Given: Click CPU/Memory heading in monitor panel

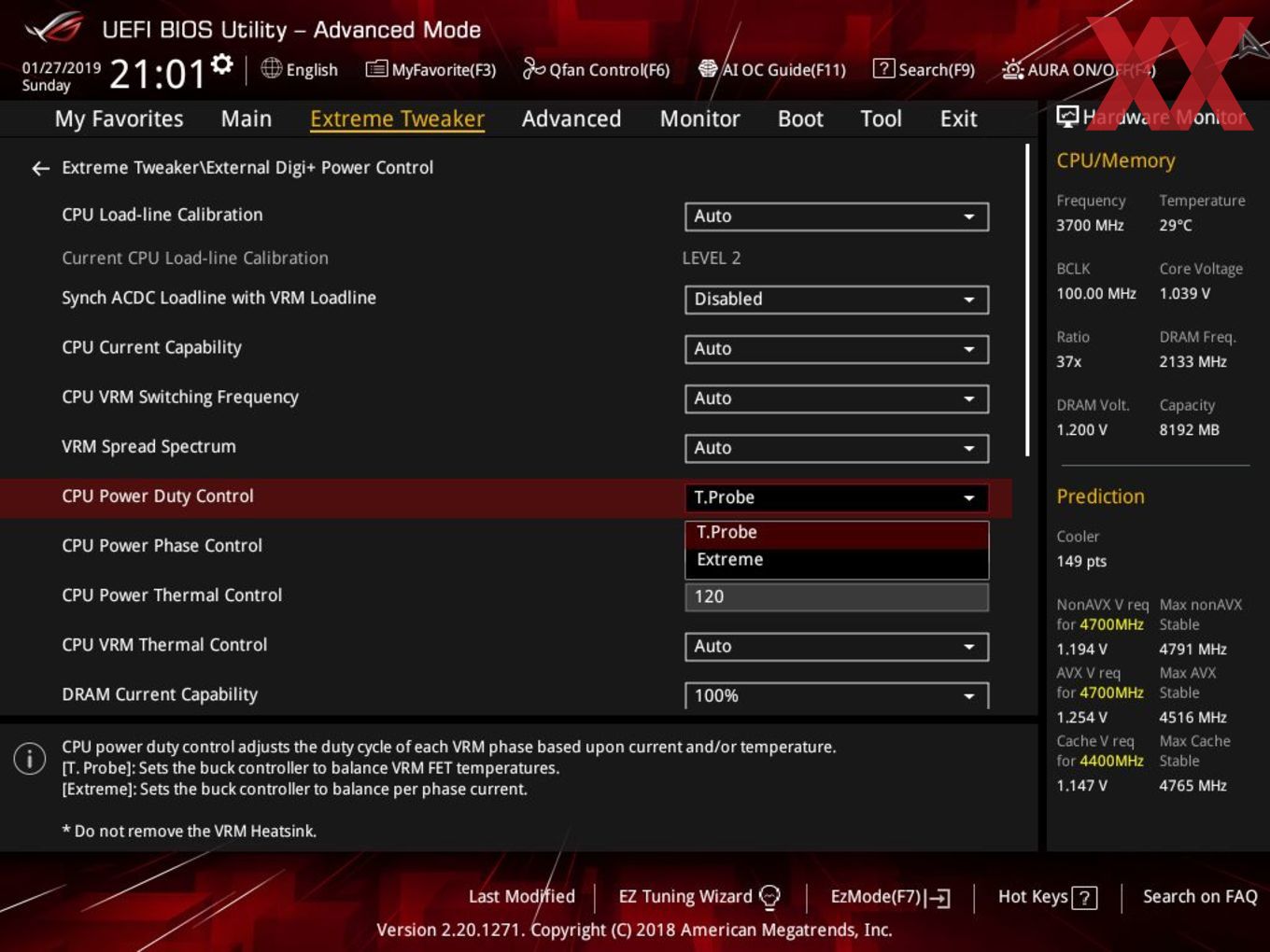Looking at the screenshot, I should coord(1116,161).
